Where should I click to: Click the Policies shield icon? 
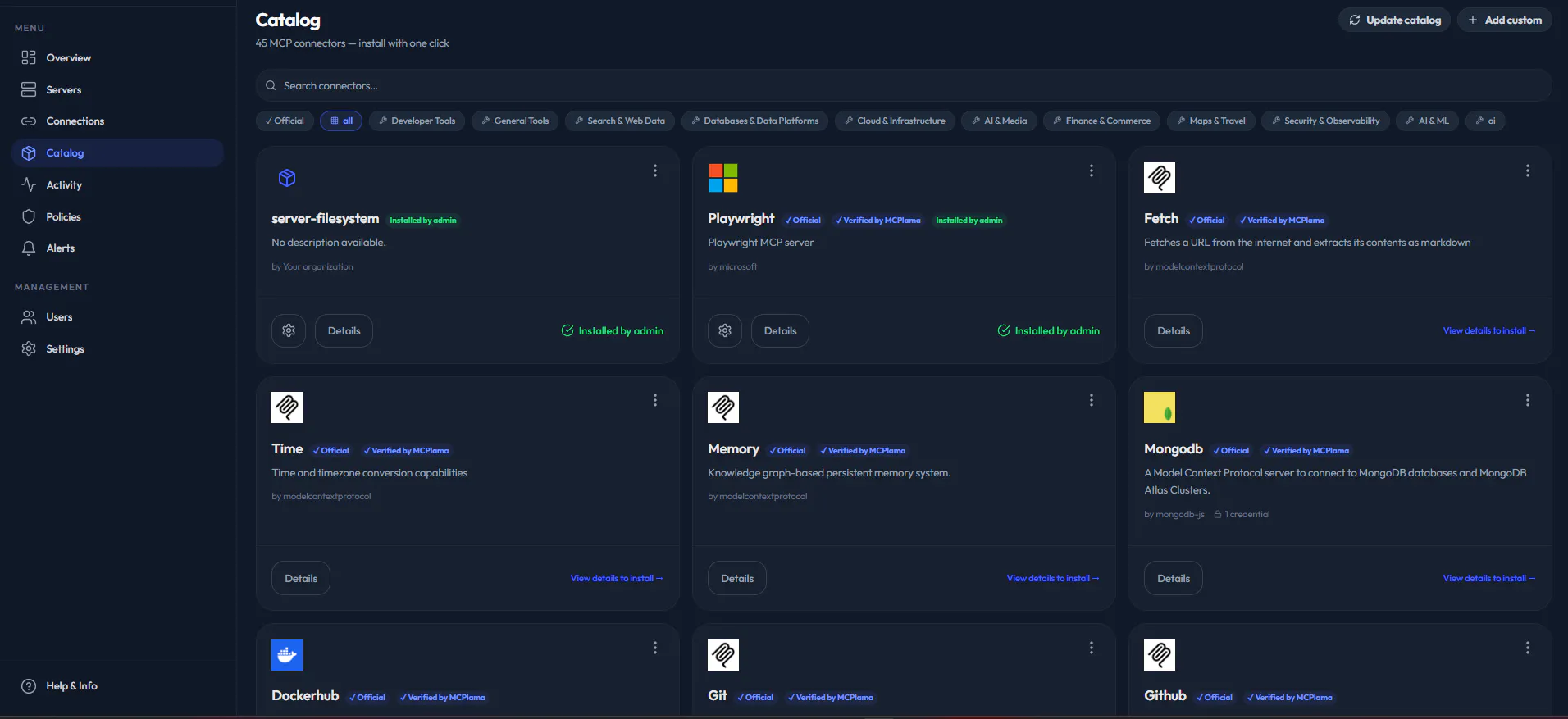pyautogui.click(x=29, y=216)
